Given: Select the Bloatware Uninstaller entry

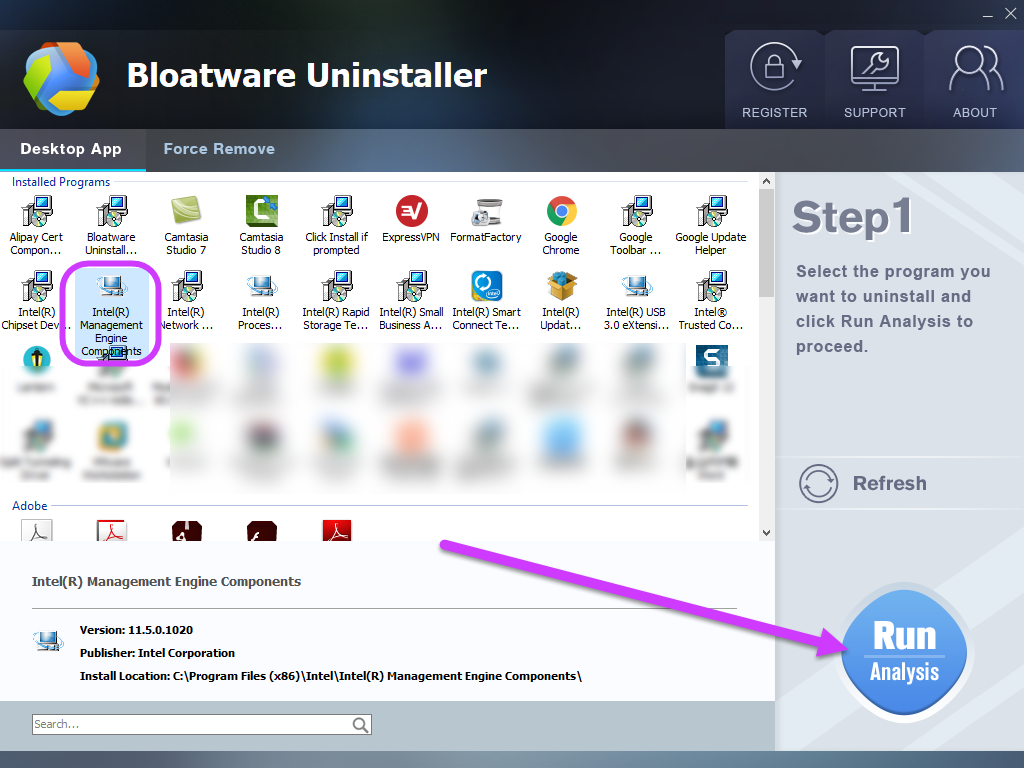Looking at the screenshot, I should click(x=111, y=215).
